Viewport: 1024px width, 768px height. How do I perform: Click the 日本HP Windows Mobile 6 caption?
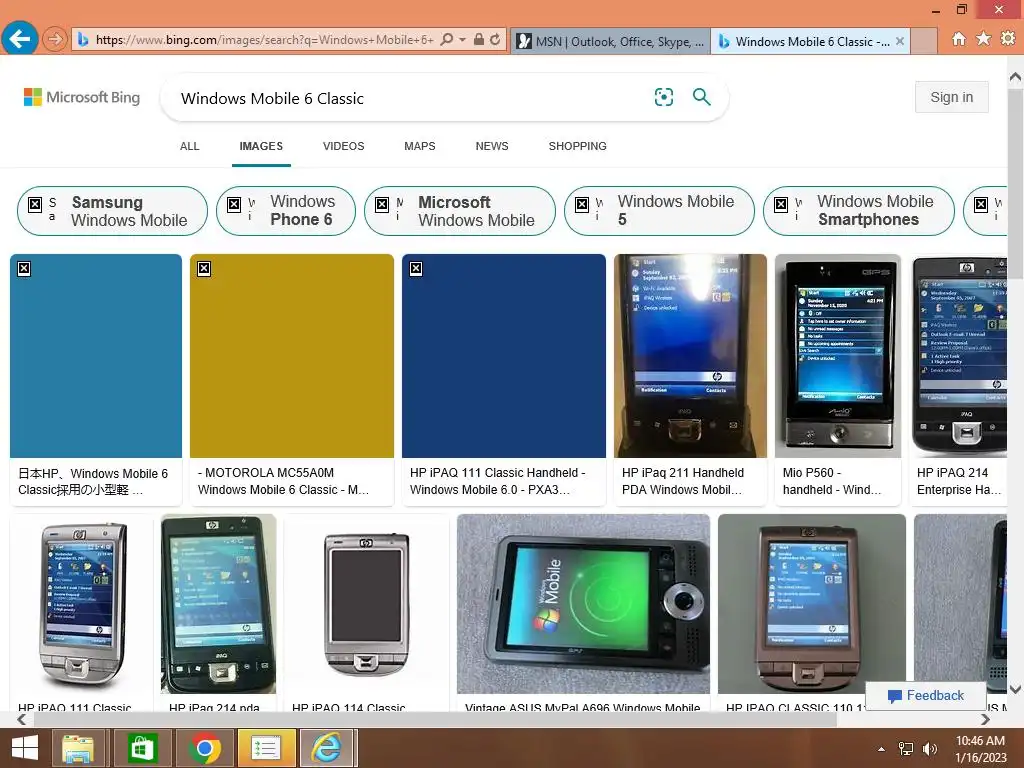coord(93,482)
